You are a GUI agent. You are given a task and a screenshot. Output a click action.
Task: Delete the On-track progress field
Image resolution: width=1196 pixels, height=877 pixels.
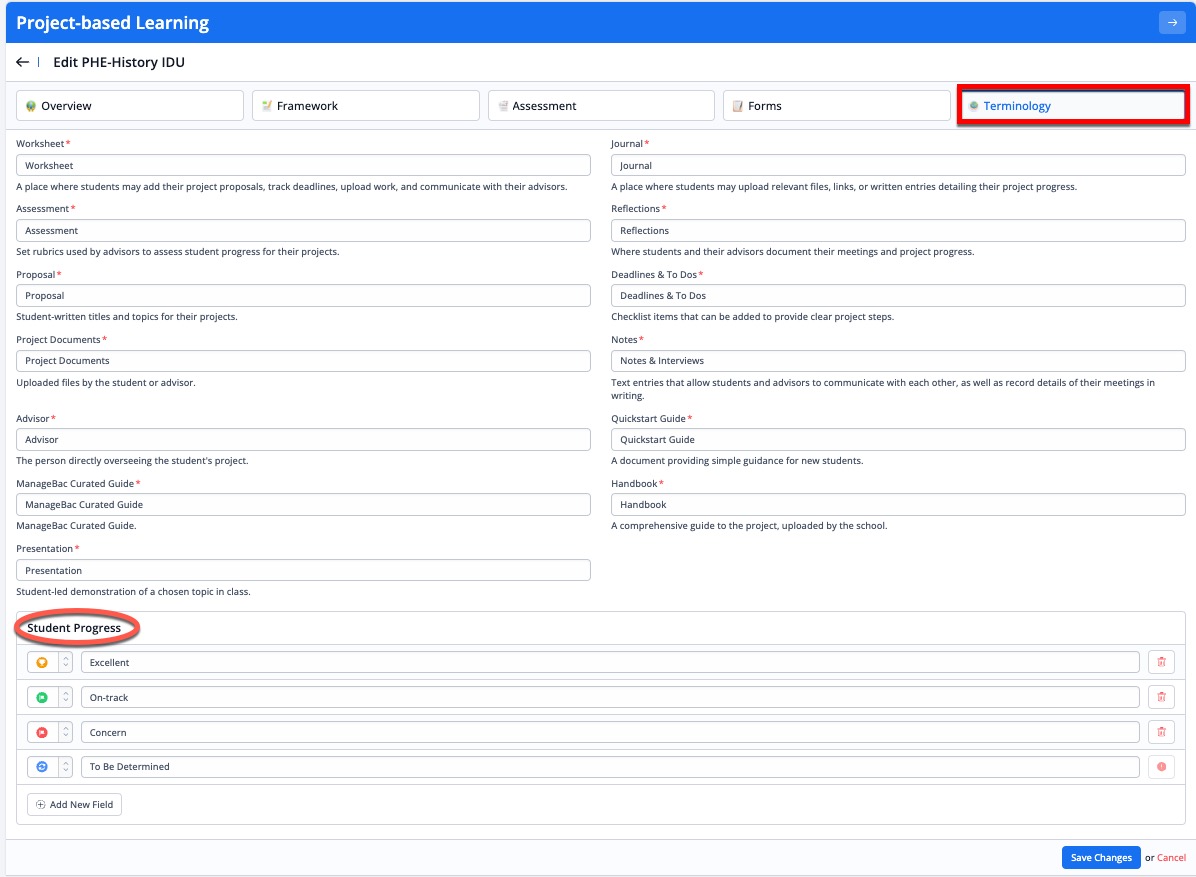click(x=1161, y=697)
